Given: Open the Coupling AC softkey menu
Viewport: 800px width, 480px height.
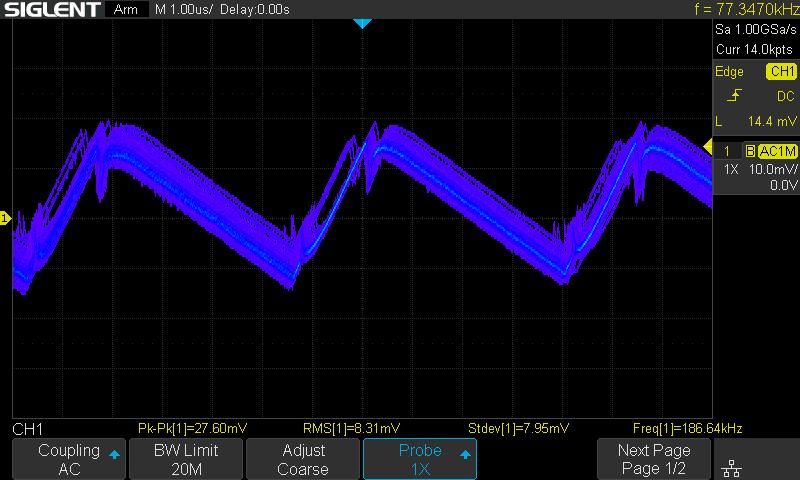Looking at the screenshot, I should pyautogui.click(x=69, y=459).
